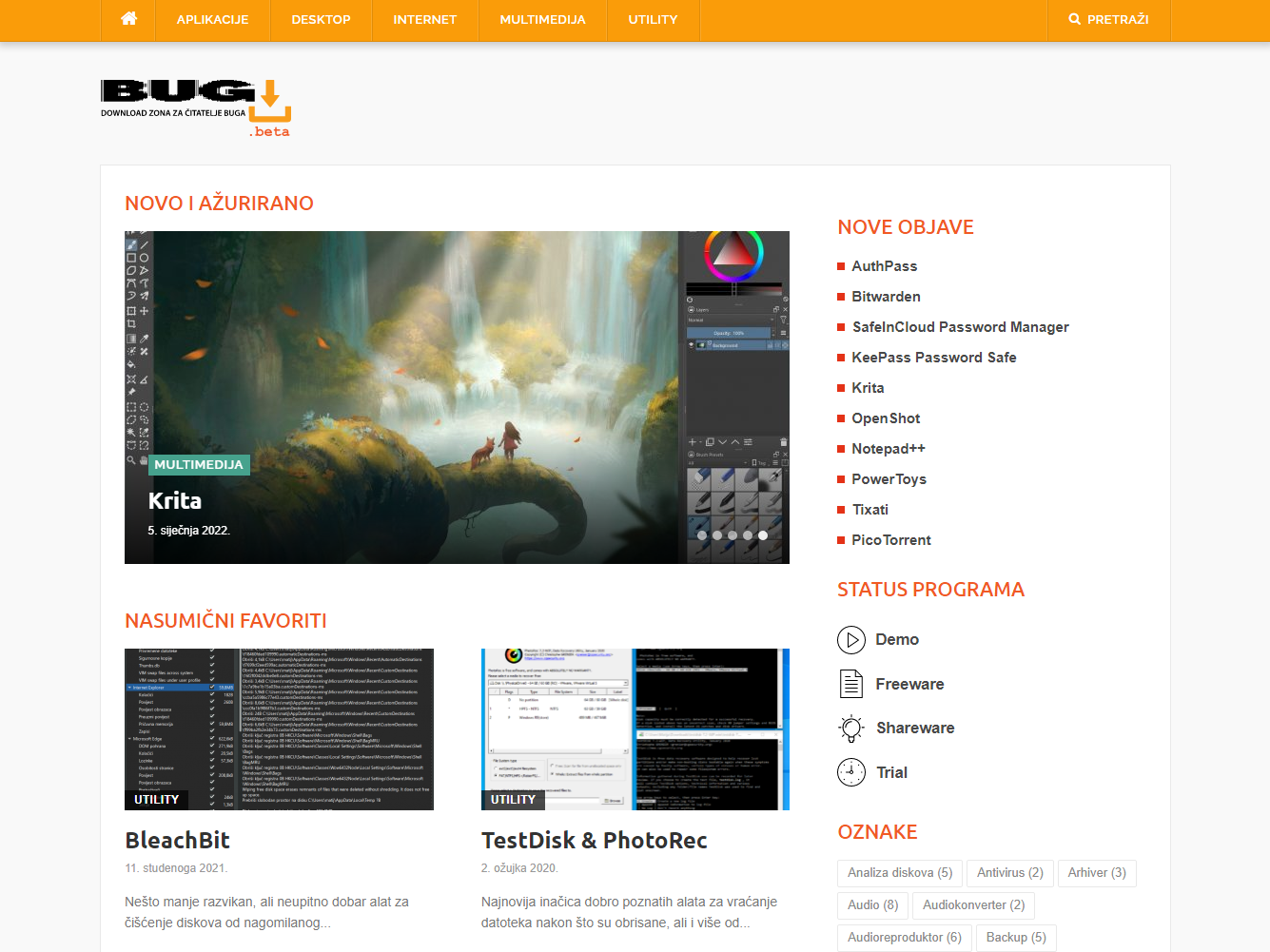The width and height of the screenshot is (1270, 952).
Task: Open the TestDisk & PhotoRec thumbnail
Action: click(x=635, y=729)
